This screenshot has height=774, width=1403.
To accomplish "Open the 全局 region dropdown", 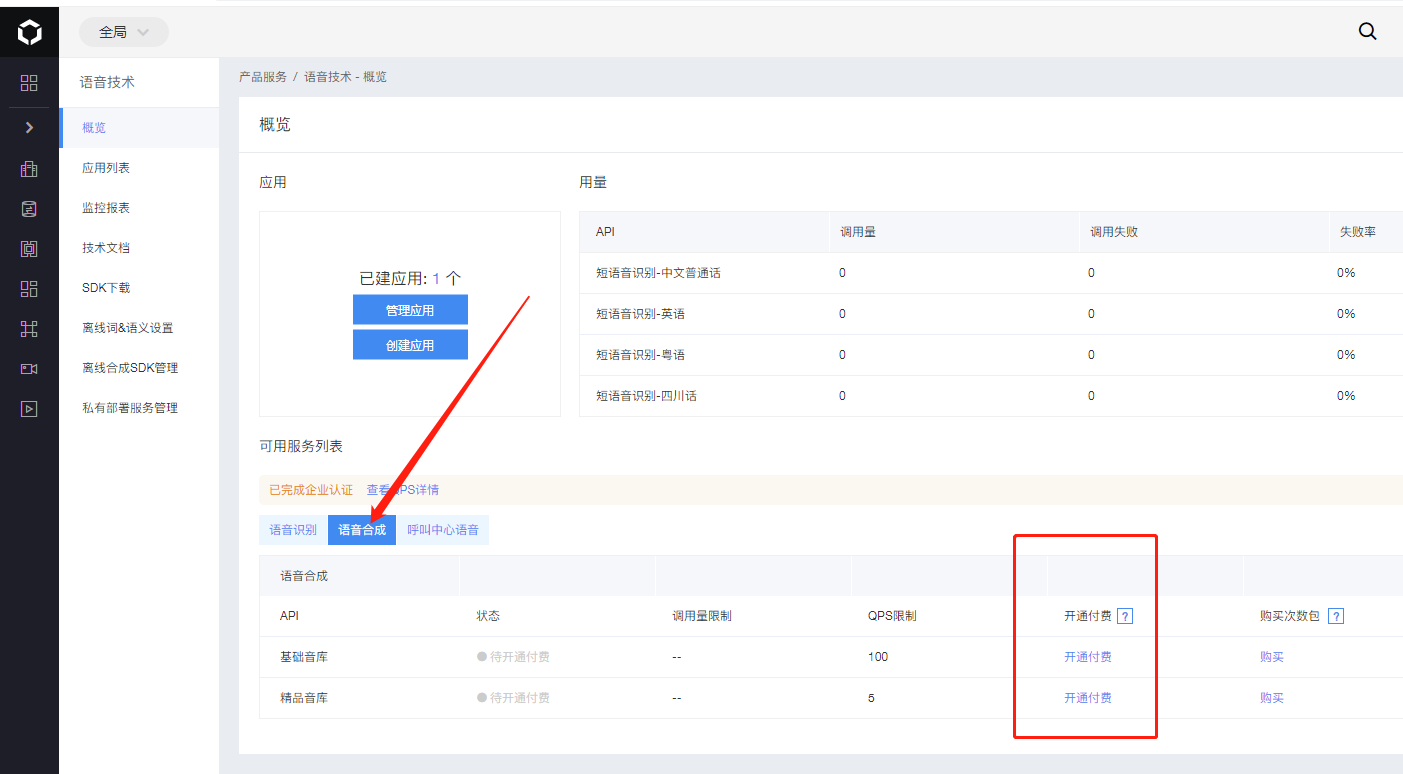I will [124, 32].
